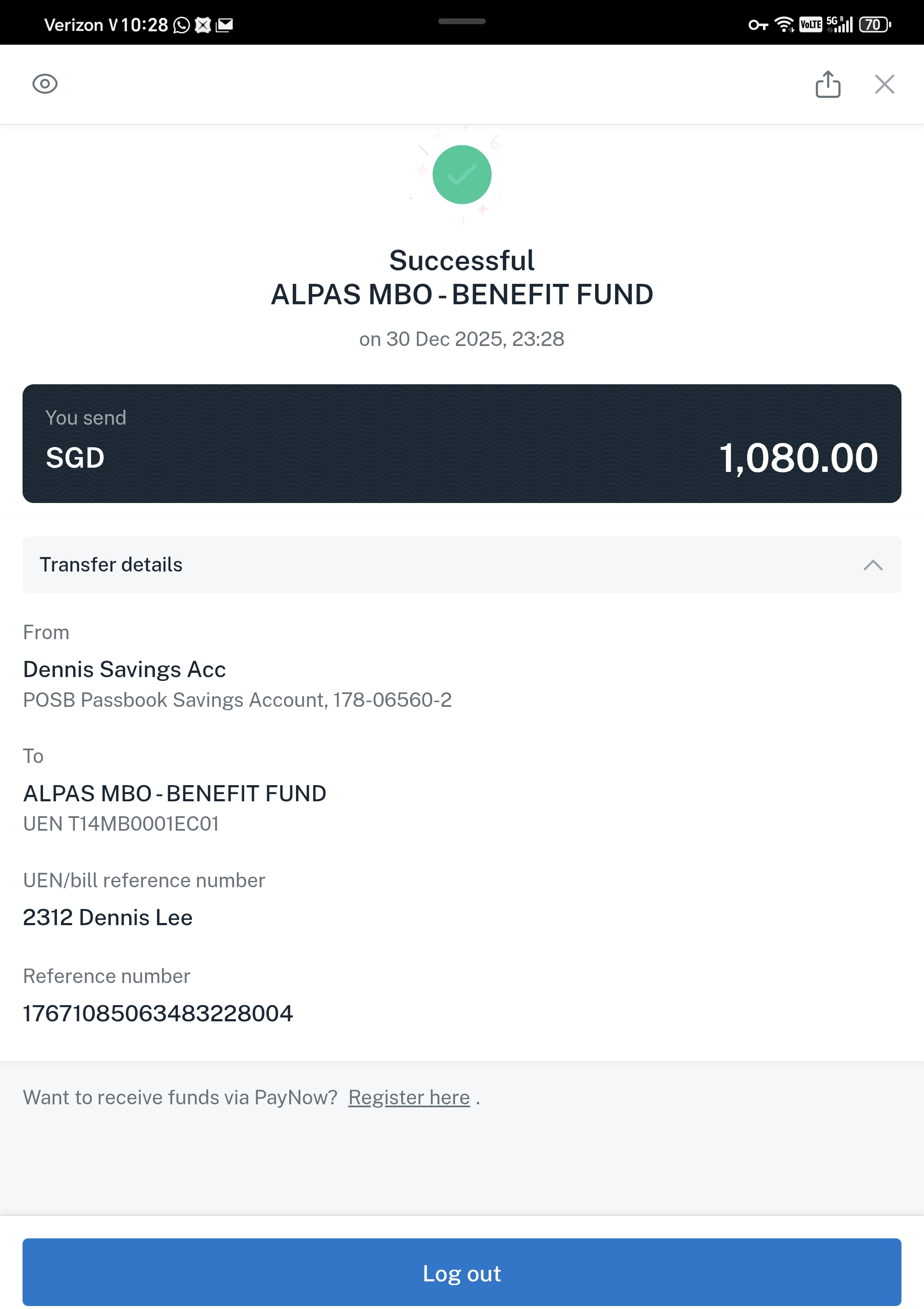Tap the Transfer details header label

pyautogui.click(x=111, y=564)
